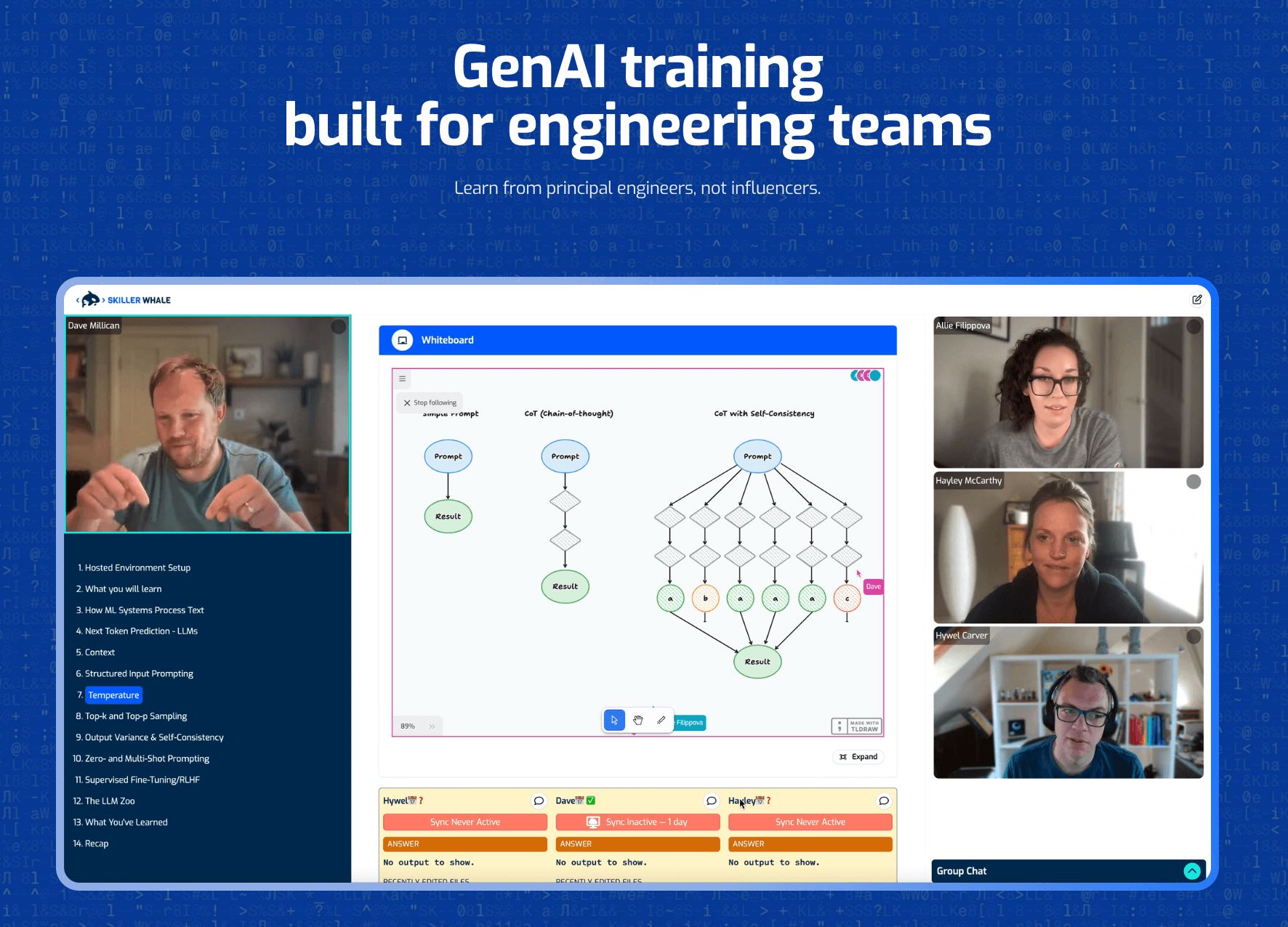Click the ANSWER bar under Dave
Image resolution: width=1288 pixels, height=927 pixels.
pyautogui.click(x=637, y=844)
